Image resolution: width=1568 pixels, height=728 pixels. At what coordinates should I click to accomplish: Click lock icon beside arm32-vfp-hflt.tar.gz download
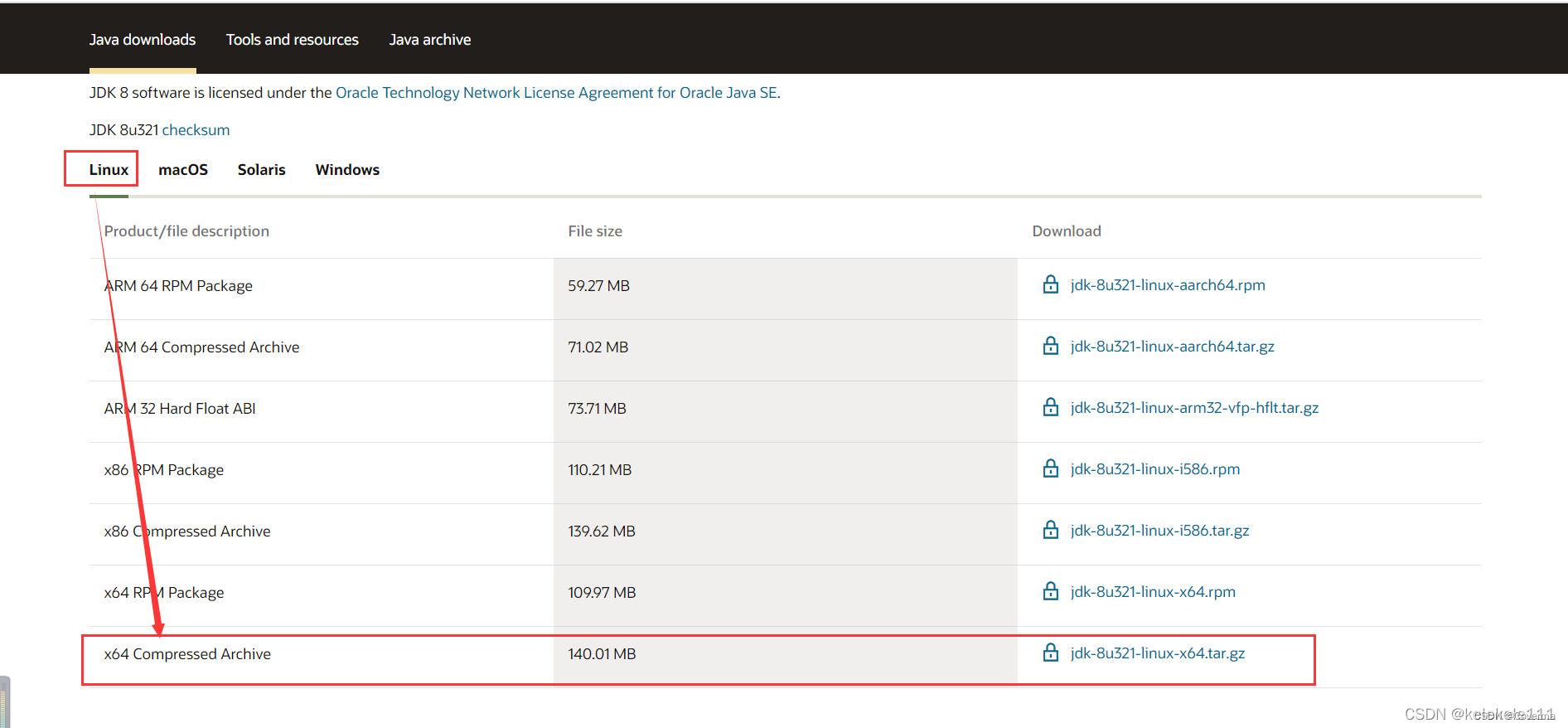point(1050,407)
